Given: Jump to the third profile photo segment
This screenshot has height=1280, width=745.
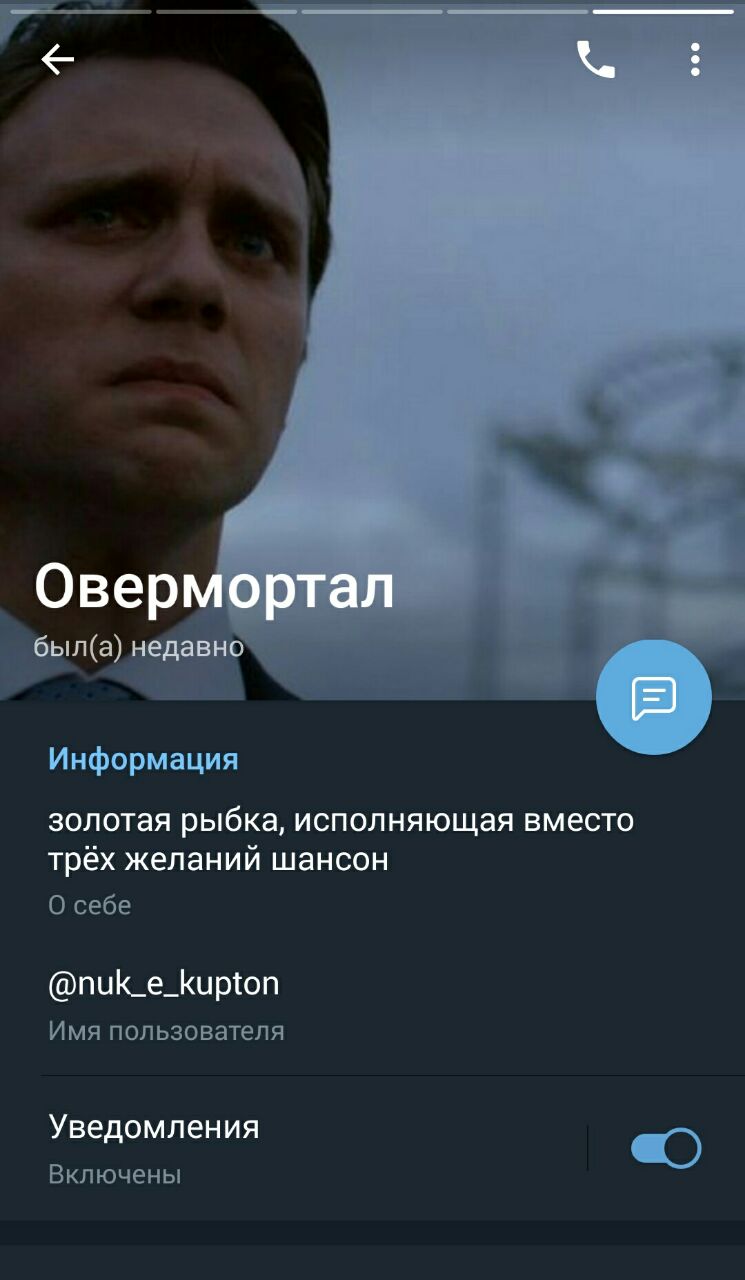Looking at the screenshot, I should pos(372,12).
